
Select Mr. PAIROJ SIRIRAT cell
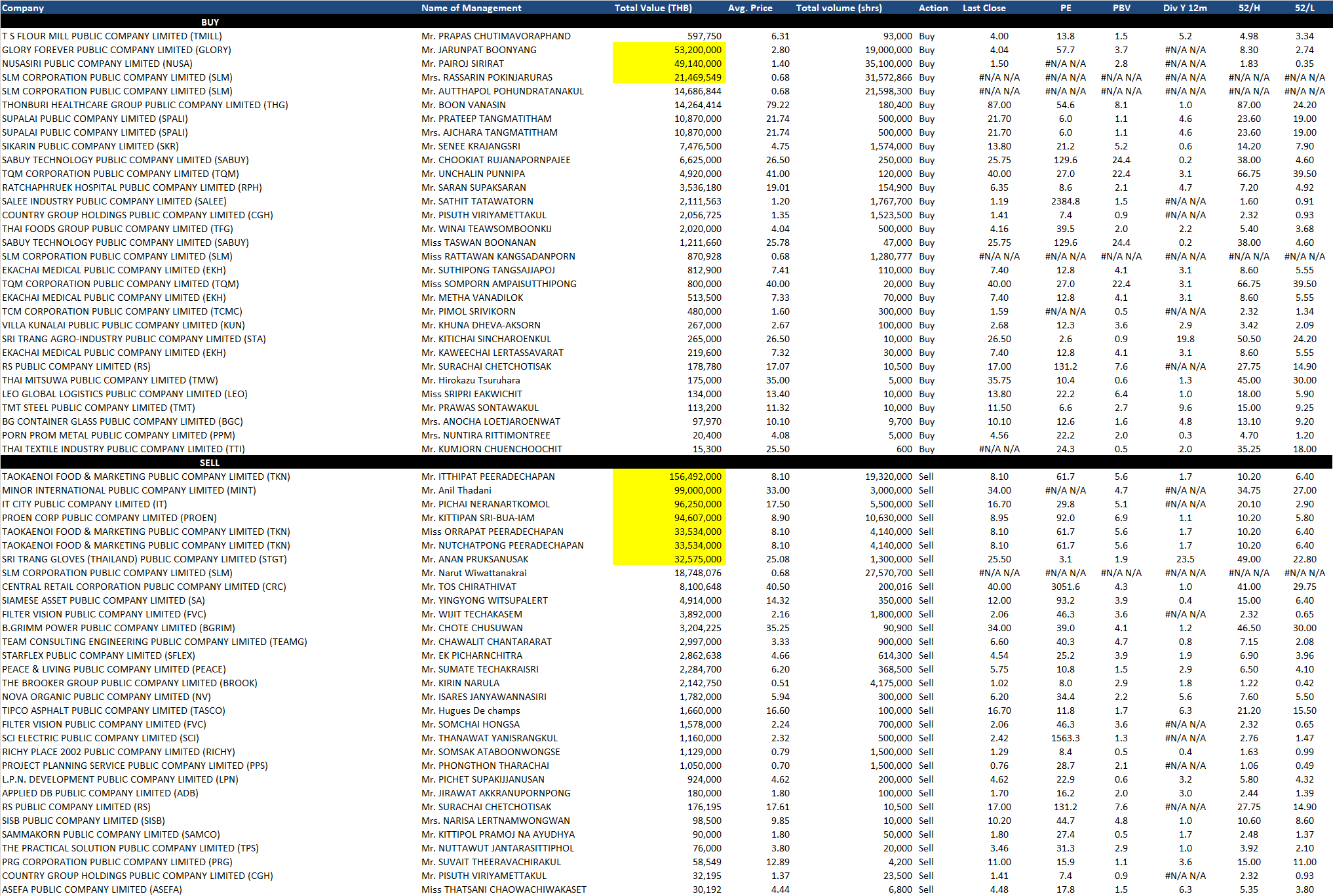463,64
